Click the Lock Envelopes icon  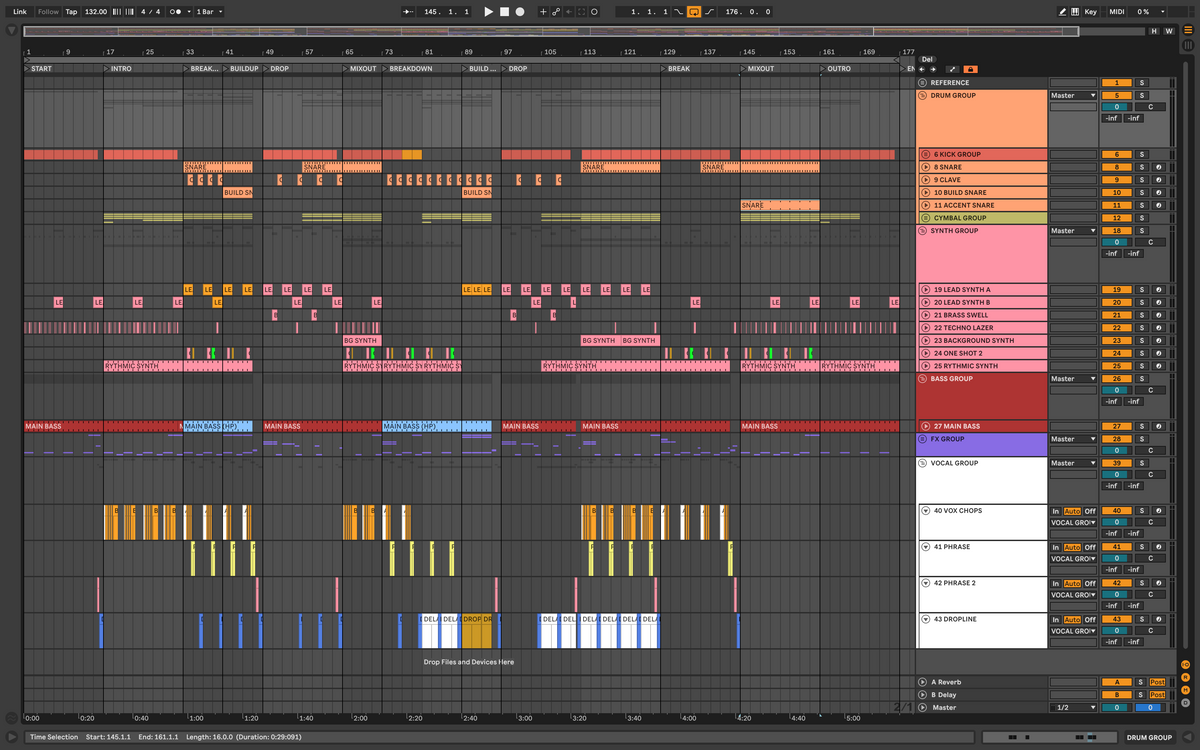pyautogui.click(x=970, y=69)
